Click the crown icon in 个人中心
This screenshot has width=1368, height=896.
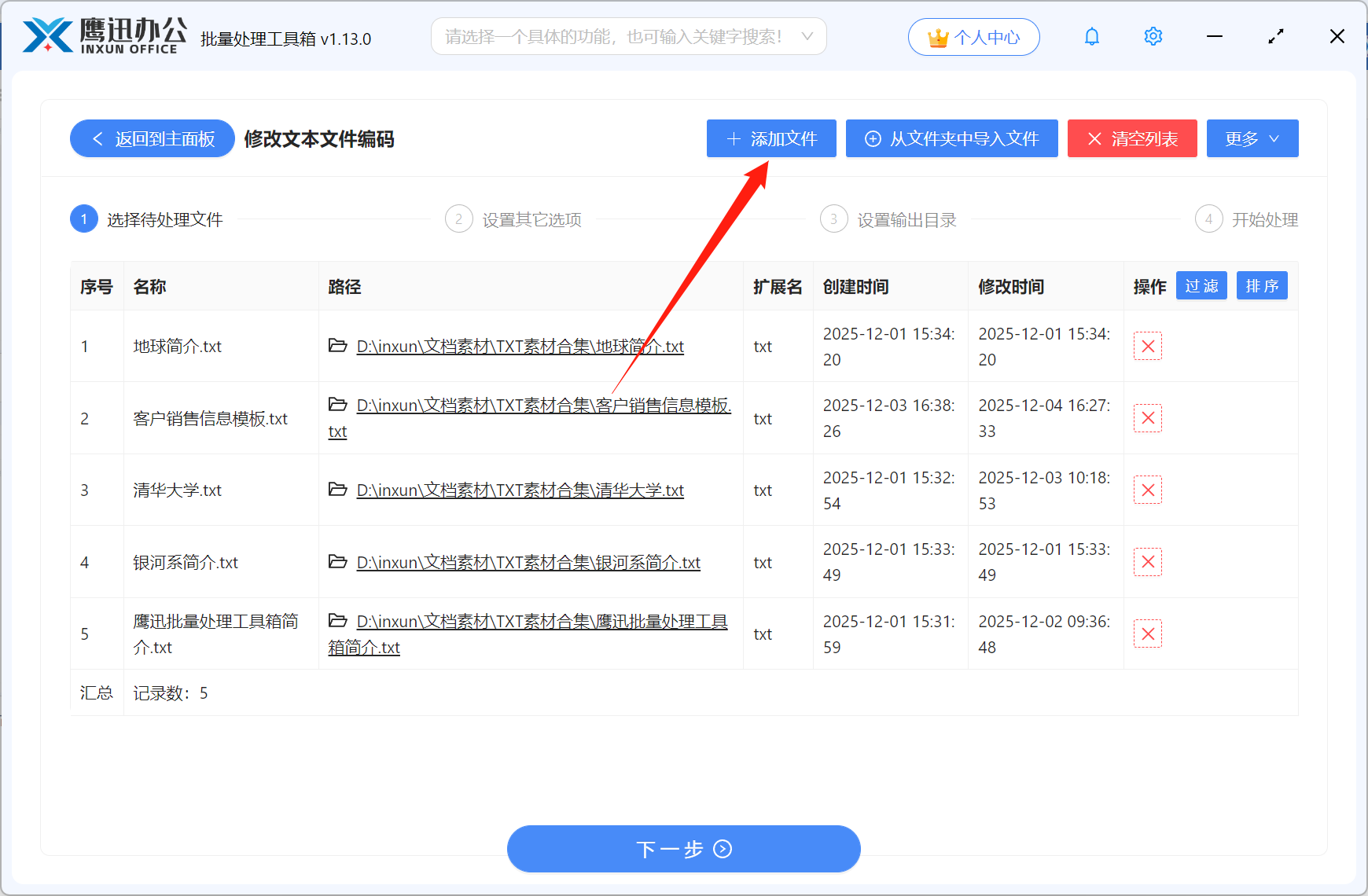tap(937, 36)
